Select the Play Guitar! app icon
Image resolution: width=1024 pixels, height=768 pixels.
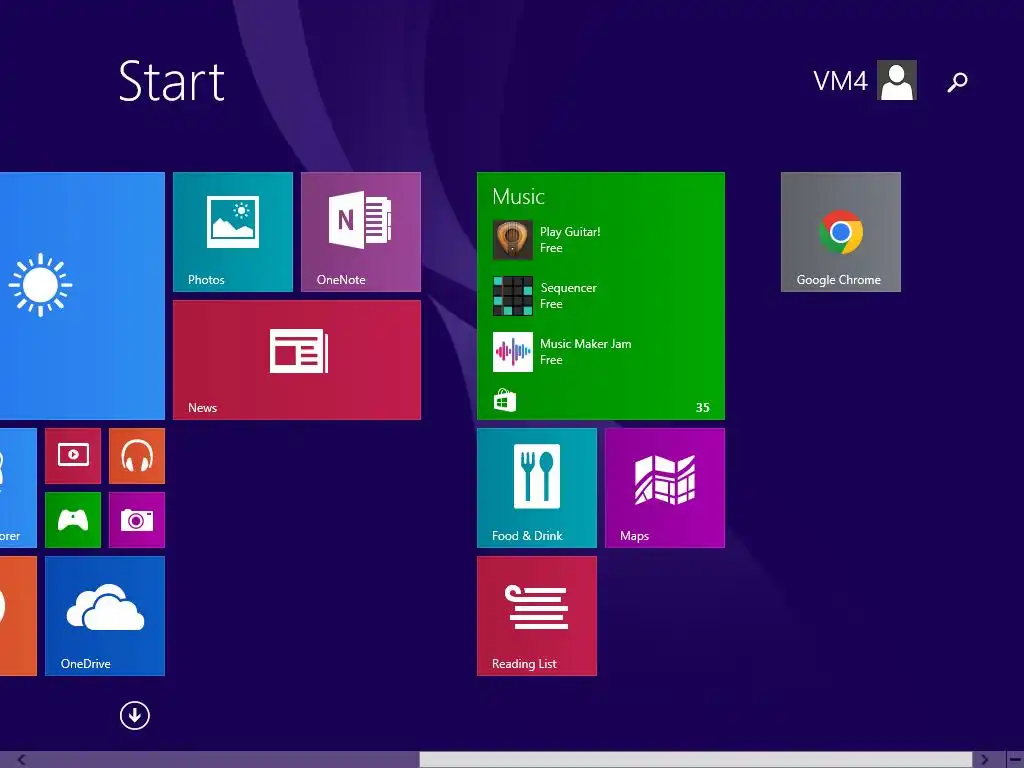coord(513,240)
